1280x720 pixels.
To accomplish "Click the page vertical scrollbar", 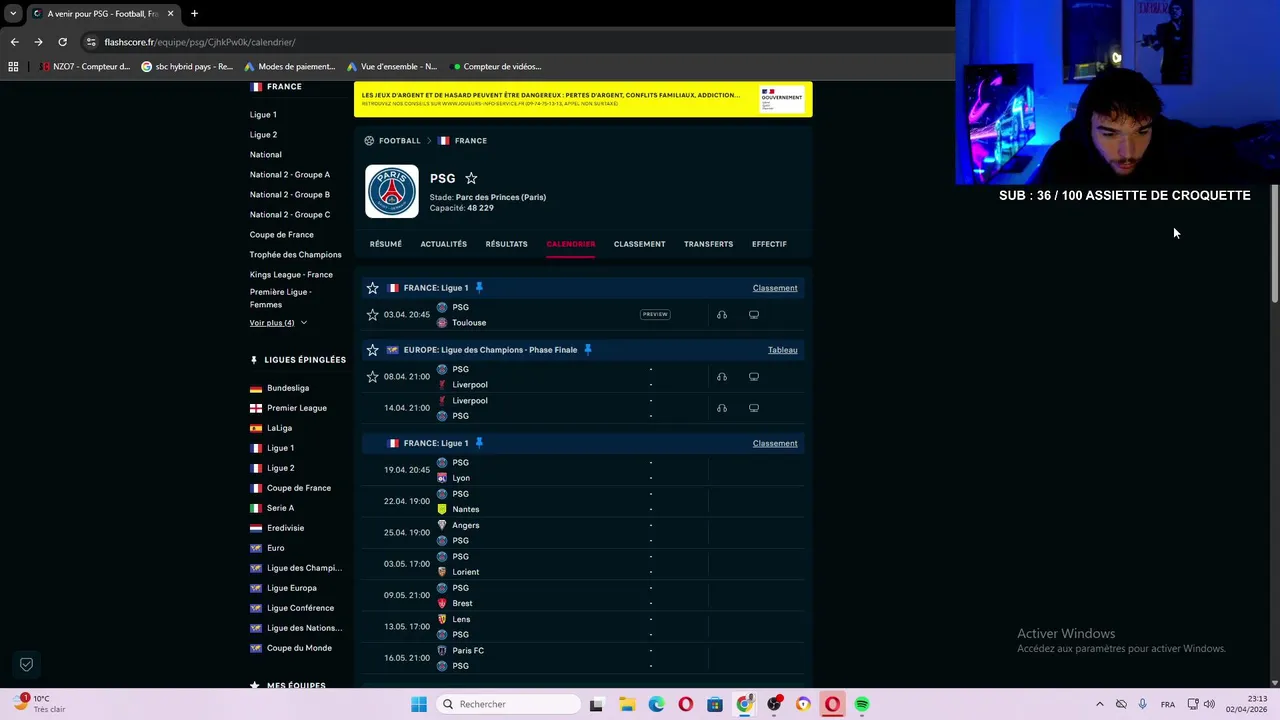I will click(1274, 242).
